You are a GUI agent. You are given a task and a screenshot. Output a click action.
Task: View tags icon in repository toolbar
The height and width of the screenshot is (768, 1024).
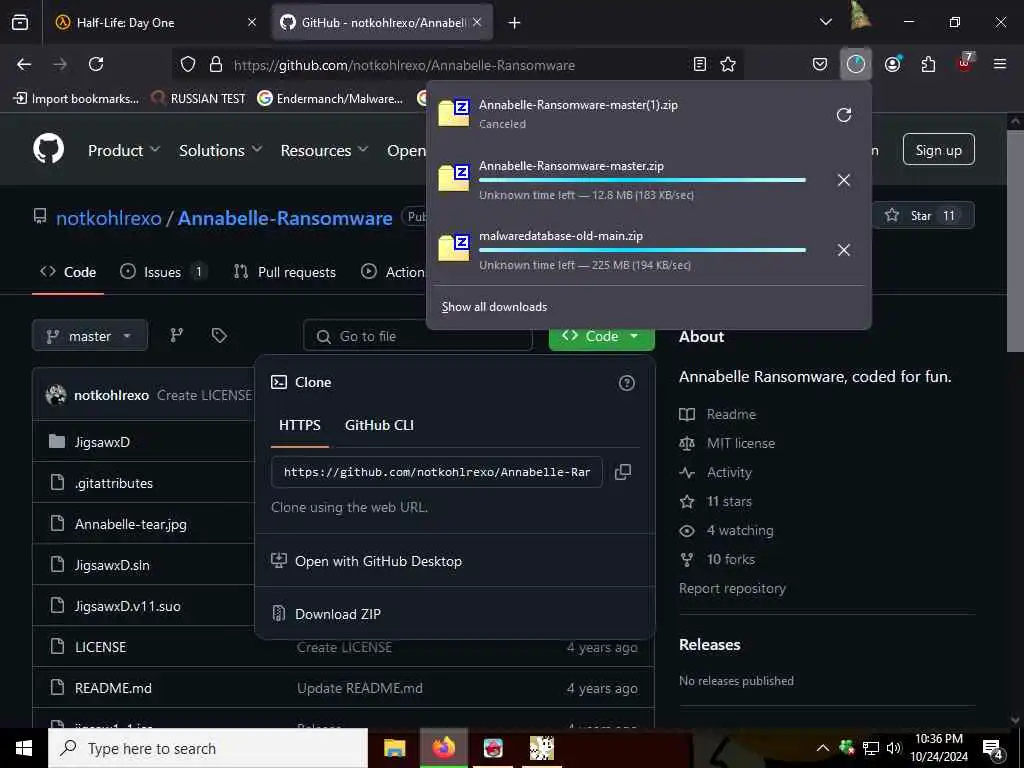click(x=219, y=336)
